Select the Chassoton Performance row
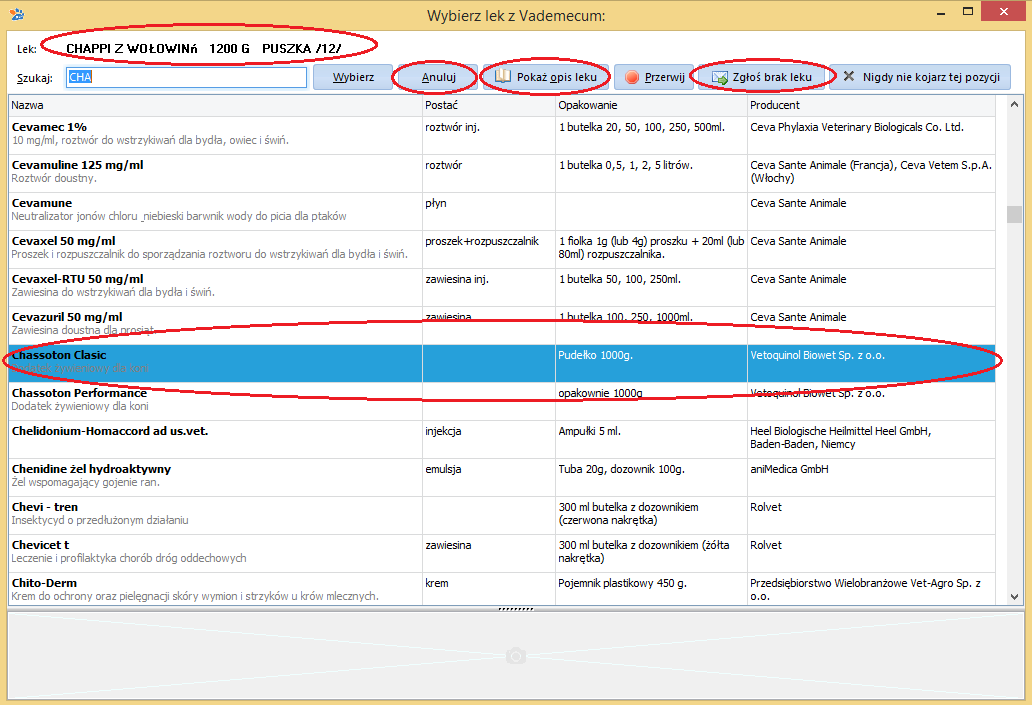Screen dimensions: 1032x705 [502, 402]
